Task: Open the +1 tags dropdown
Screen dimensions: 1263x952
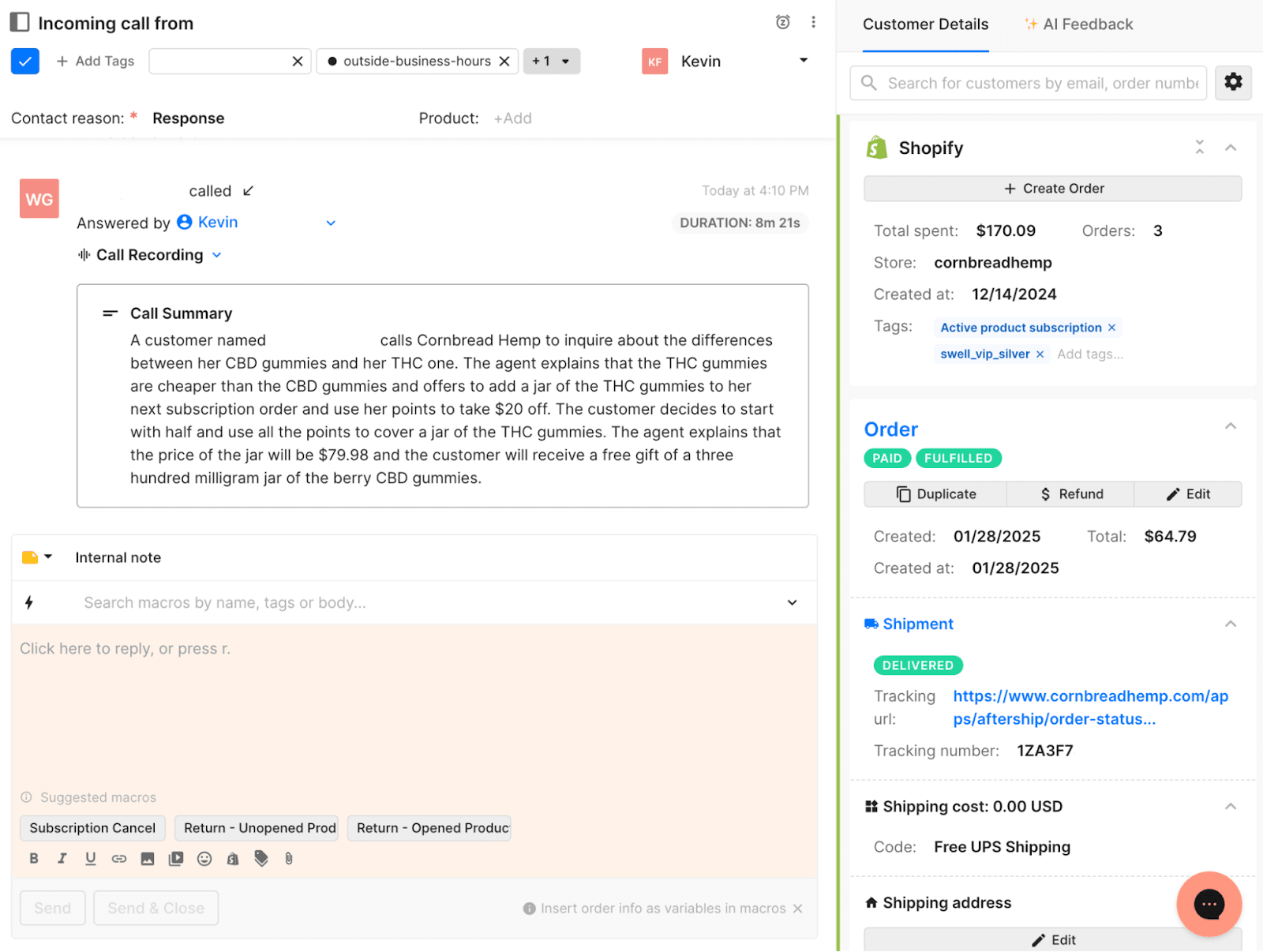Action: tap(551, 61)
